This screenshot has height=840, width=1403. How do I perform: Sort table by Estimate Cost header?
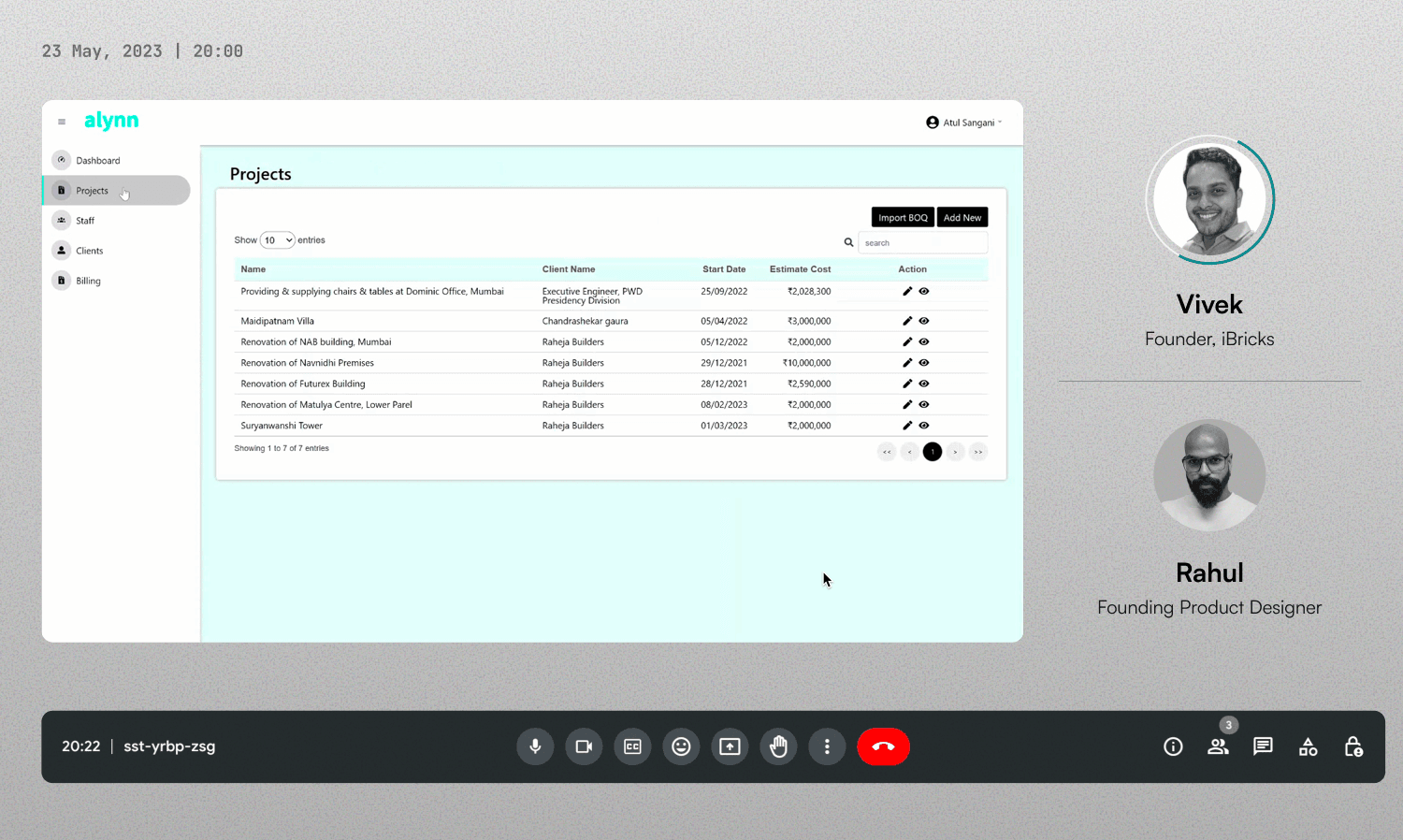(x=800, y=269)
